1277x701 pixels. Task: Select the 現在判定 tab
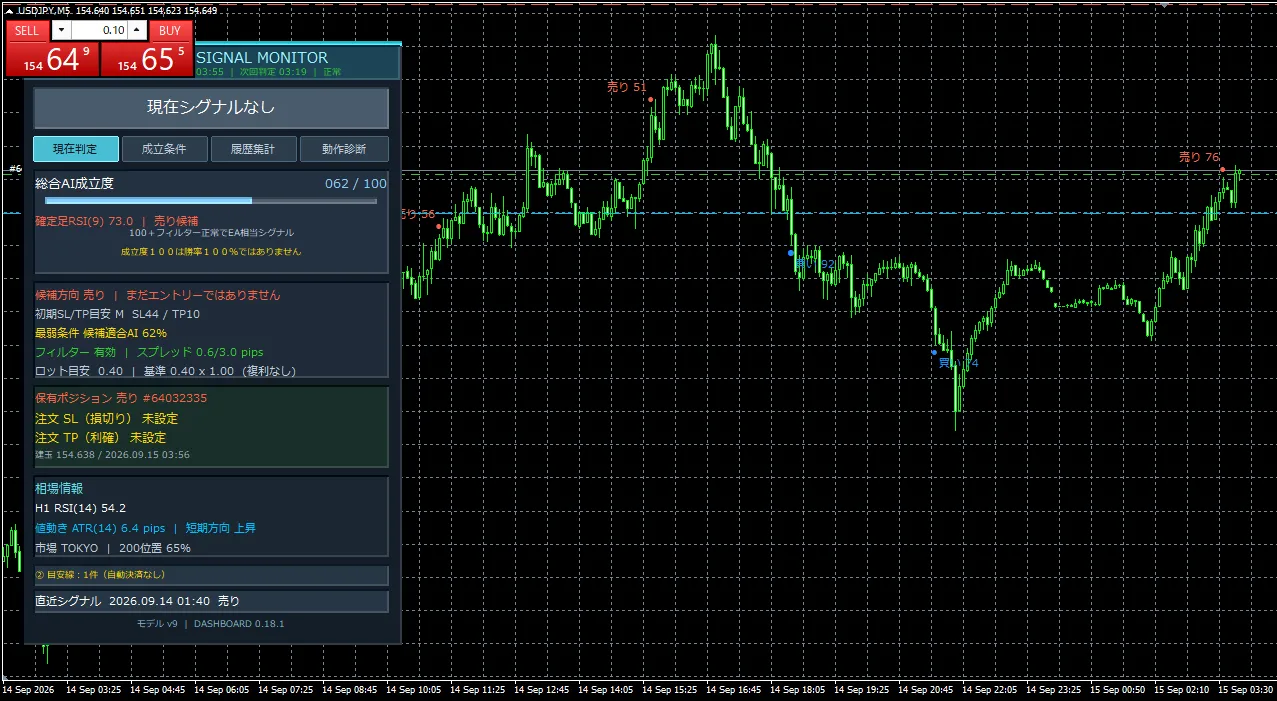click(x=76, y=149)
